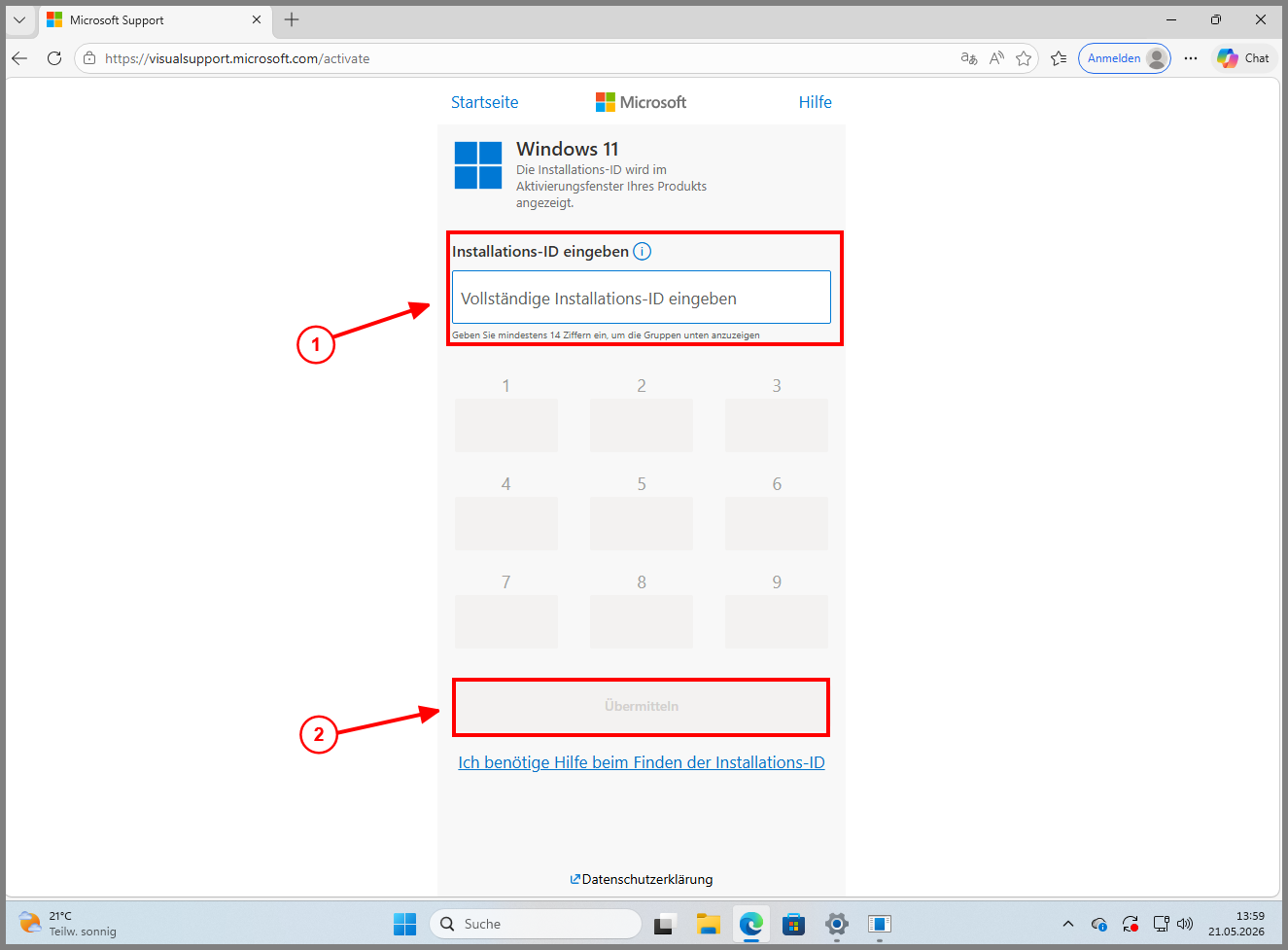Screen dimensions: 1288x950
Task: Click the Übermitteln submit button
Action: [x=641, y=707]
